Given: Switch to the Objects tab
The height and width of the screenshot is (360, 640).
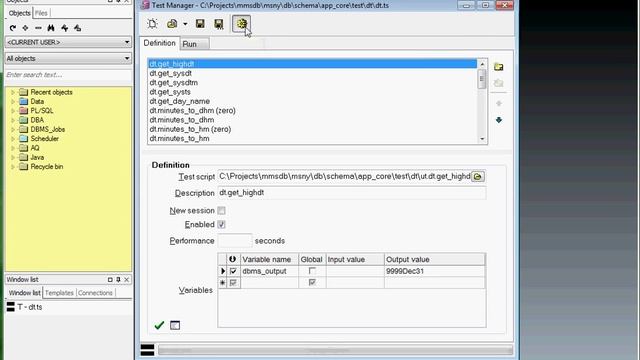Looking at the screenshot, I should tap(19, 13).
